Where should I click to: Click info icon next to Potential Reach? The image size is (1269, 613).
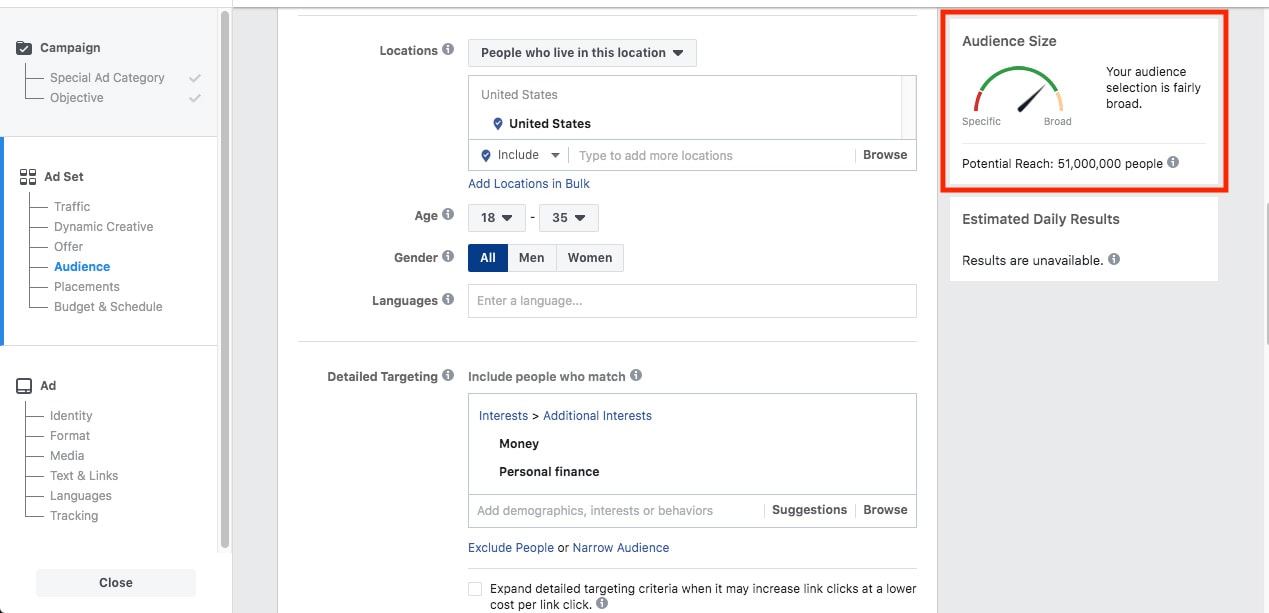(1173, 162)
